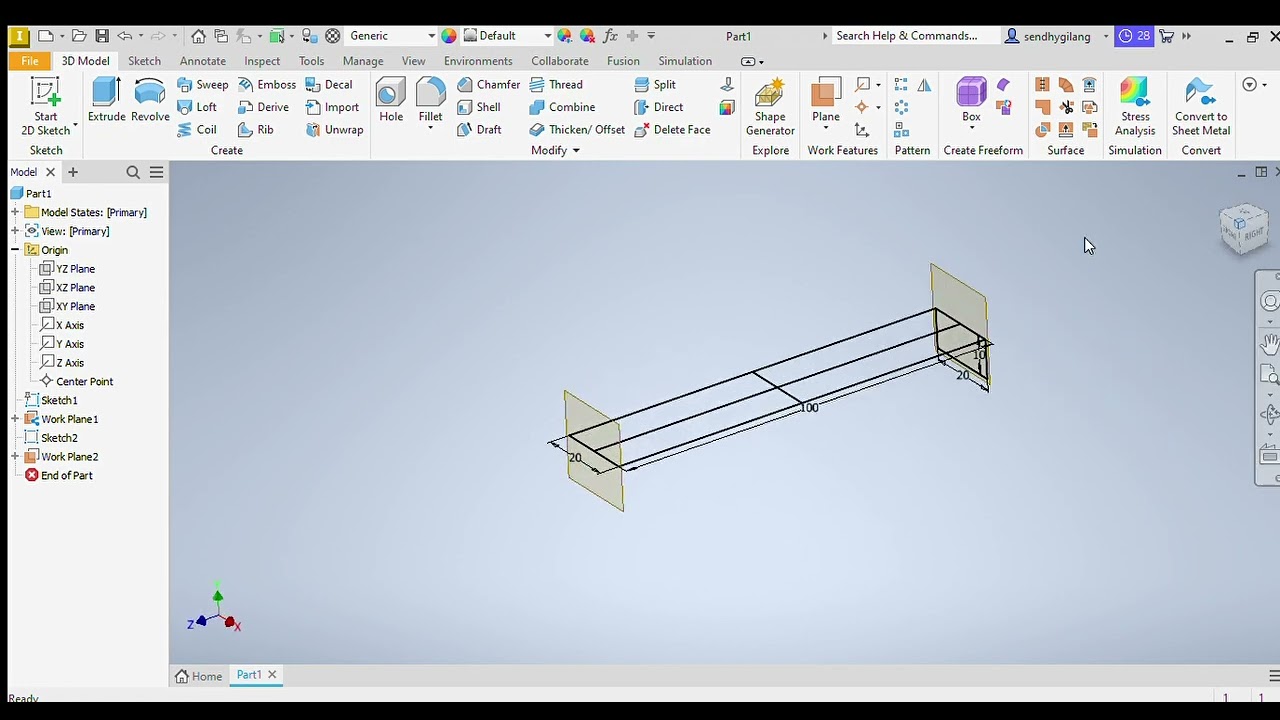
Task: Add a Thread feature
Action: coord(556,85)
